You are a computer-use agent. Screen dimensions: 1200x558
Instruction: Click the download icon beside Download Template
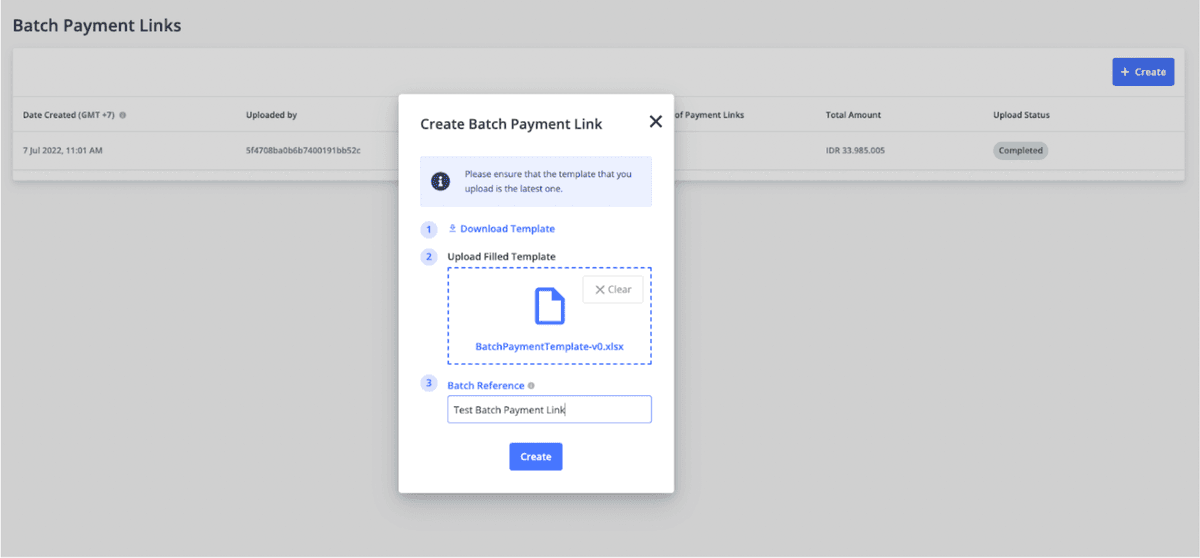[452, 229]
